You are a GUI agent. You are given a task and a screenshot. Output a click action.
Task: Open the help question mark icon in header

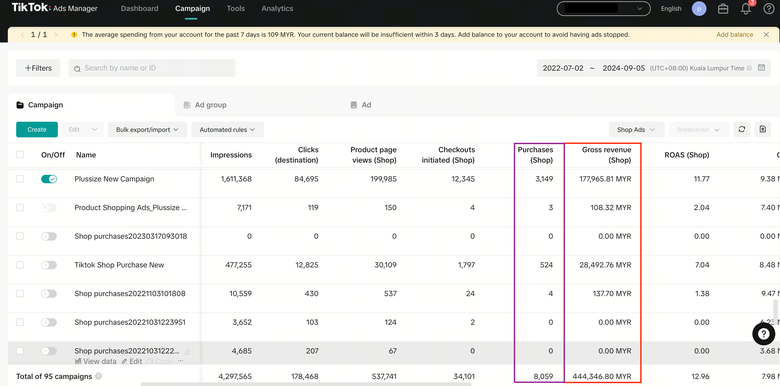click(x=769, y=9)
